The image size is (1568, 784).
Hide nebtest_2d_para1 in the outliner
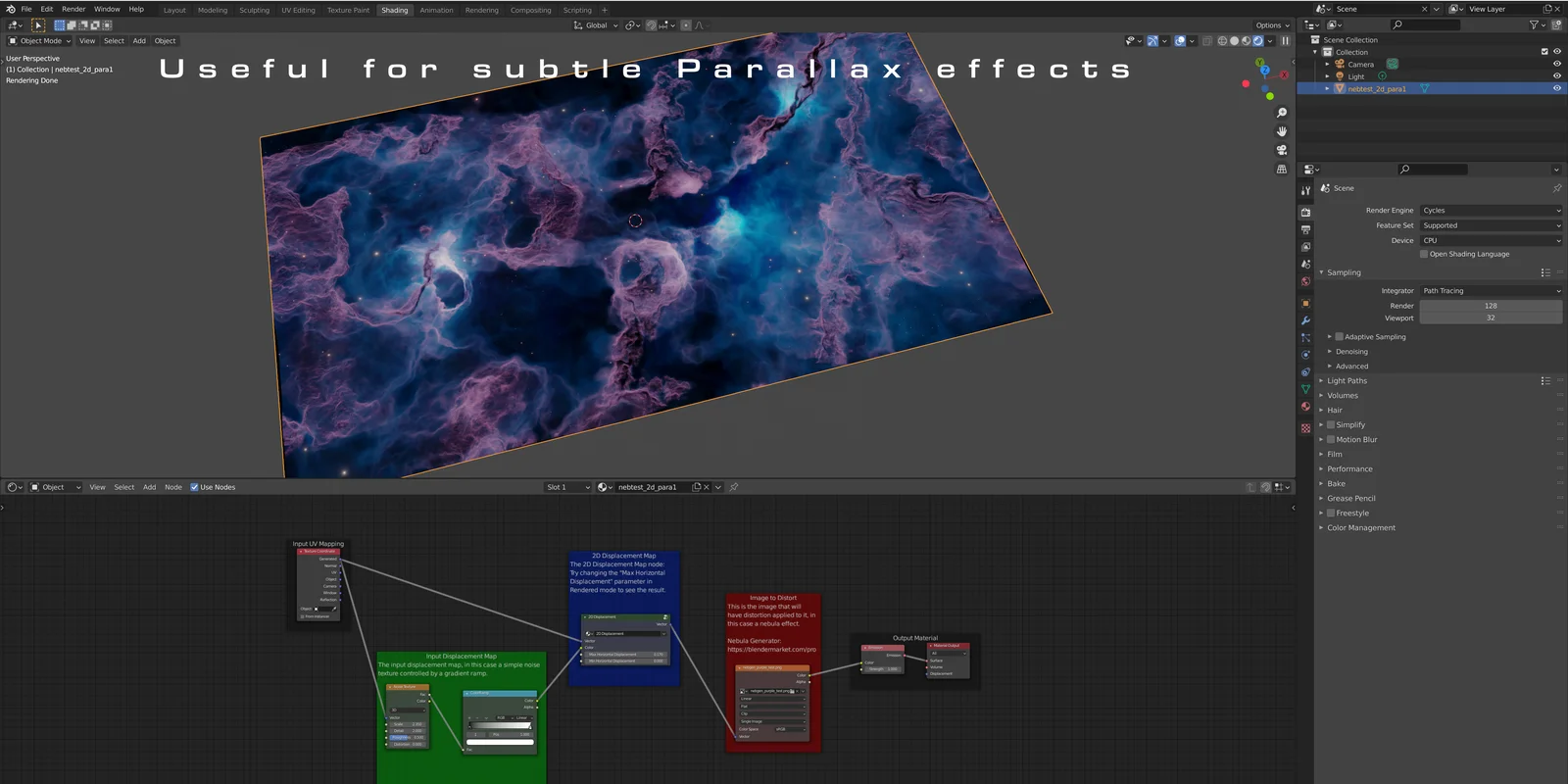(1557, 88)
